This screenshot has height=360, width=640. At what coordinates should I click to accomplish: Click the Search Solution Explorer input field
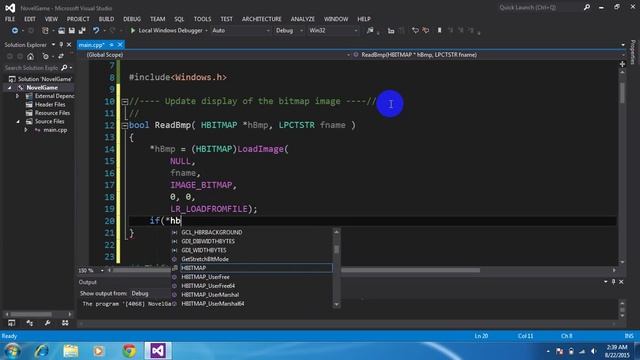[x=32, y=68]
